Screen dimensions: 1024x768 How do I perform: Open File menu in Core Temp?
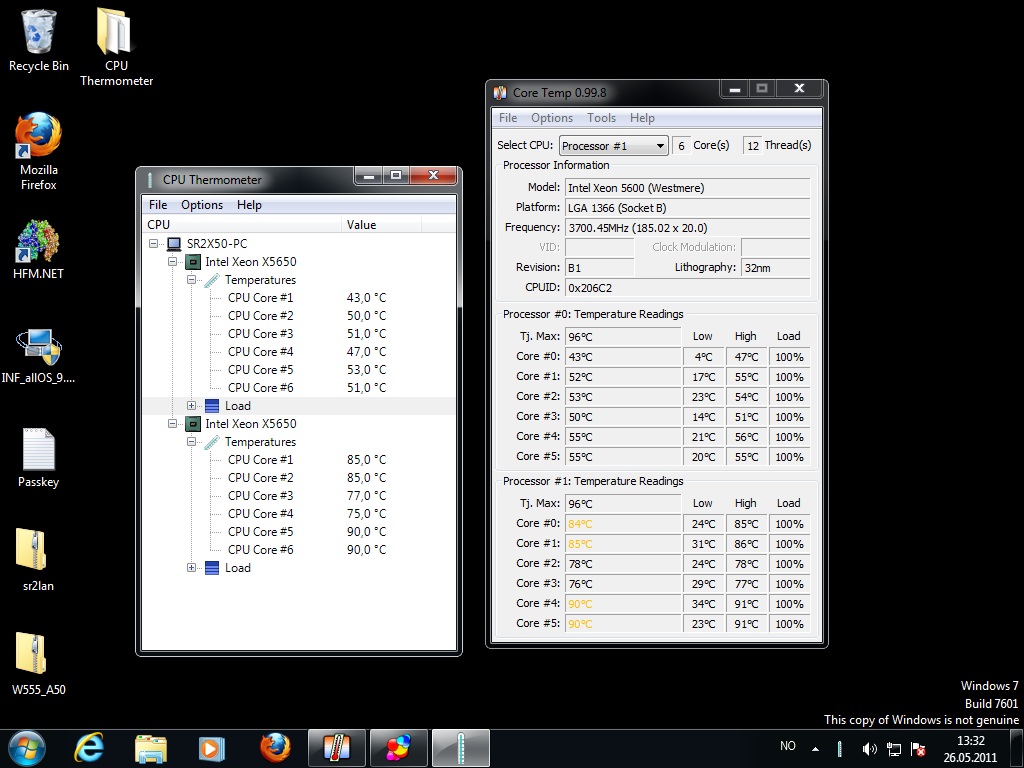507,118
